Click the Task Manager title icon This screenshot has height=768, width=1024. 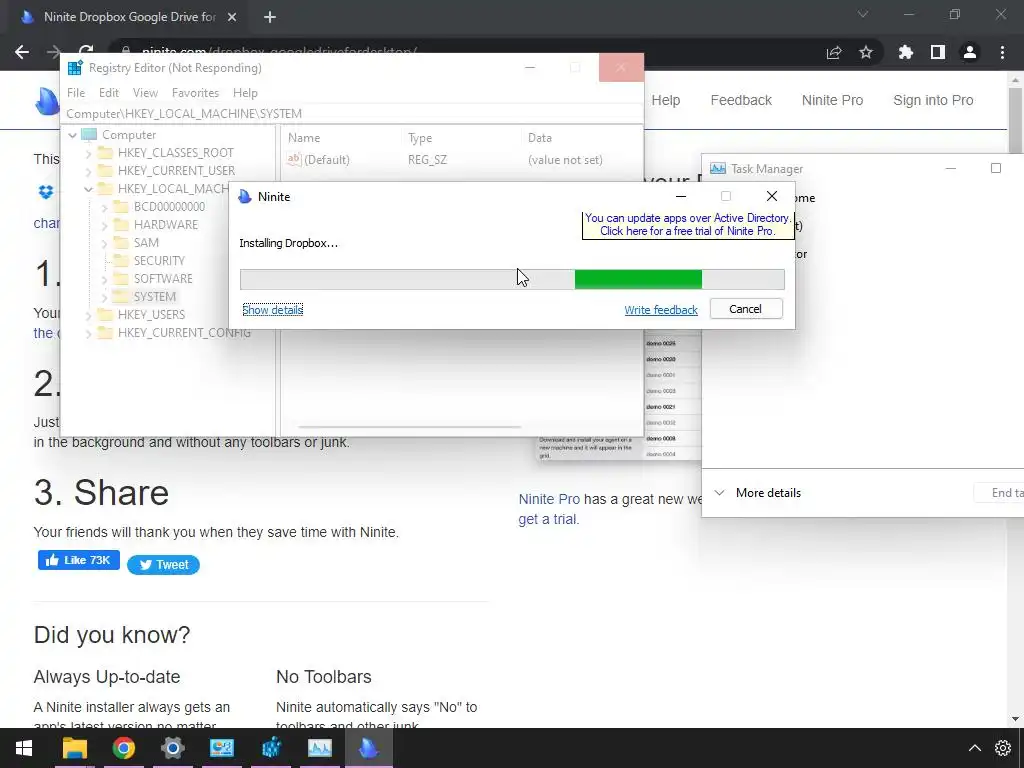(x=718, y=168)
